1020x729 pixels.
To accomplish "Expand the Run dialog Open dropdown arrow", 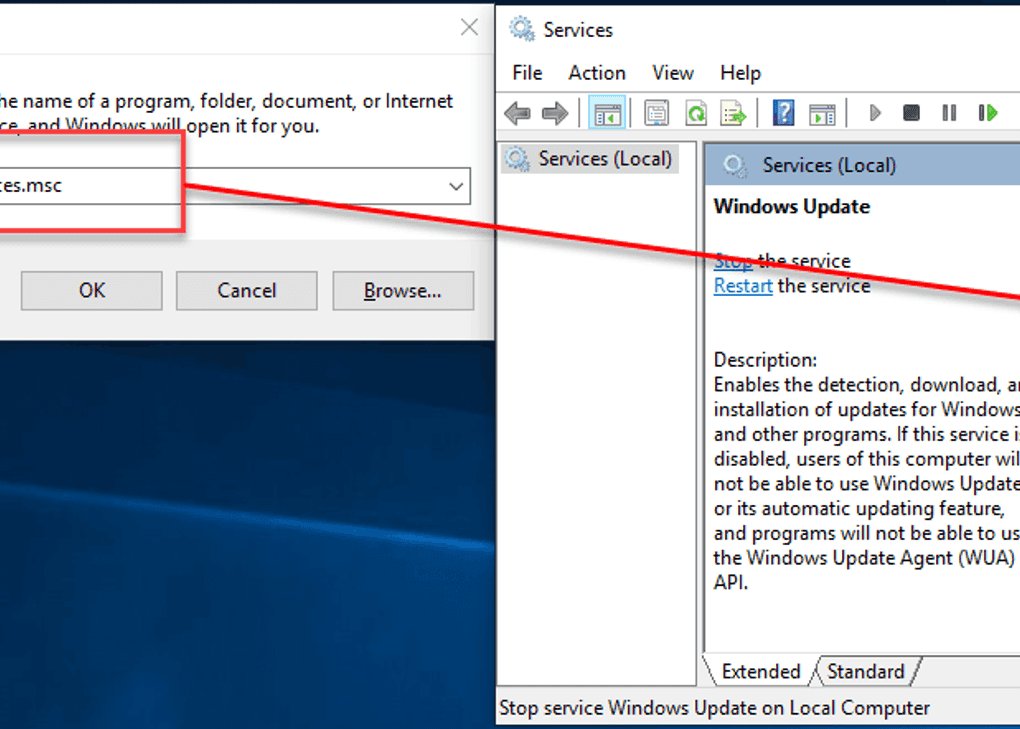I will pos(456,186).
